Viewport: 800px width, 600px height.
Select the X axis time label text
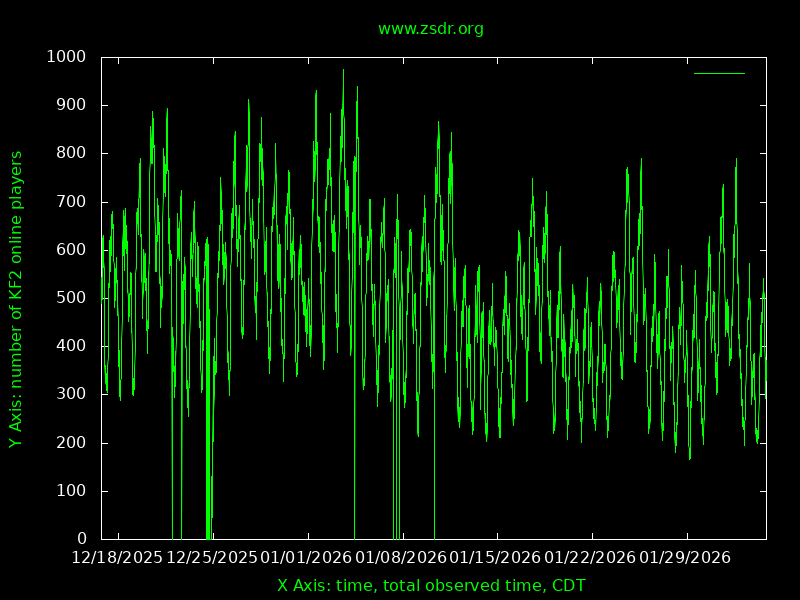(431, 585)
